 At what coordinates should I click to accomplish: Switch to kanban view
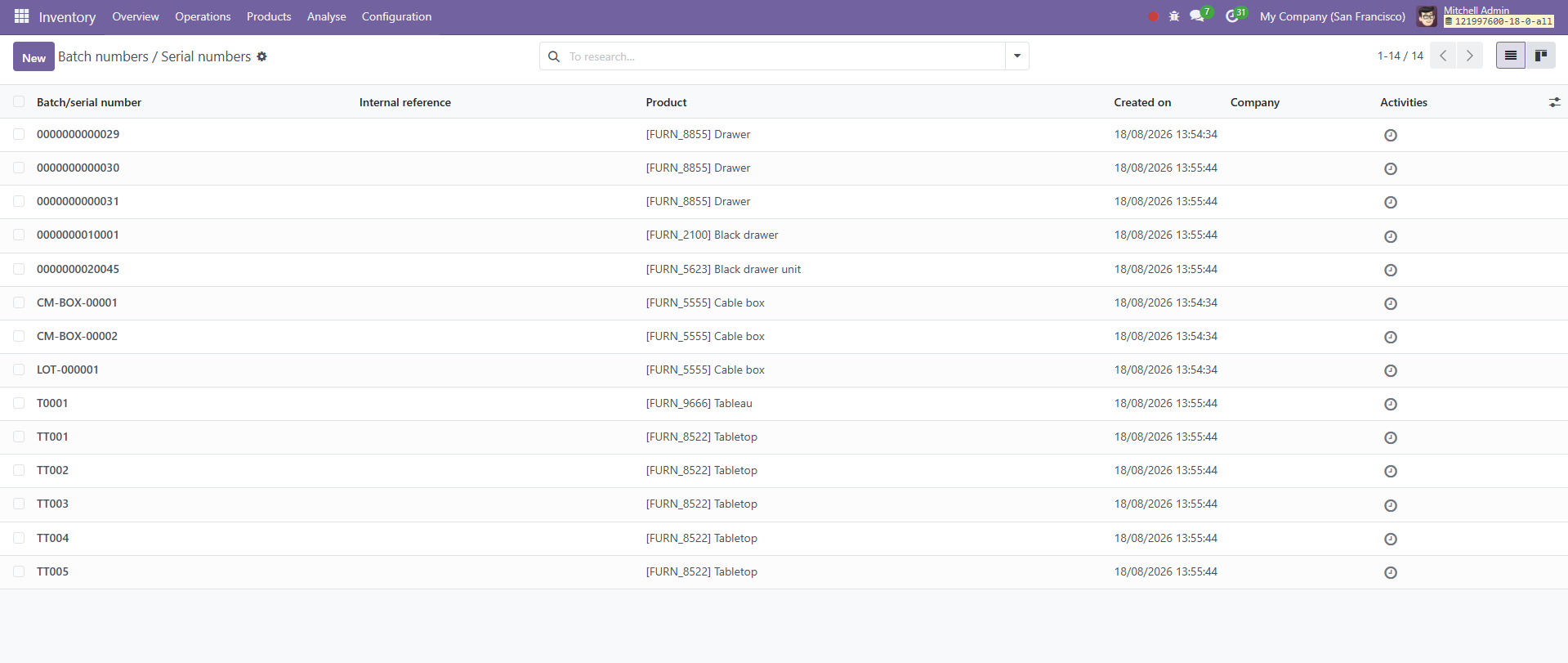[1541, 56]
